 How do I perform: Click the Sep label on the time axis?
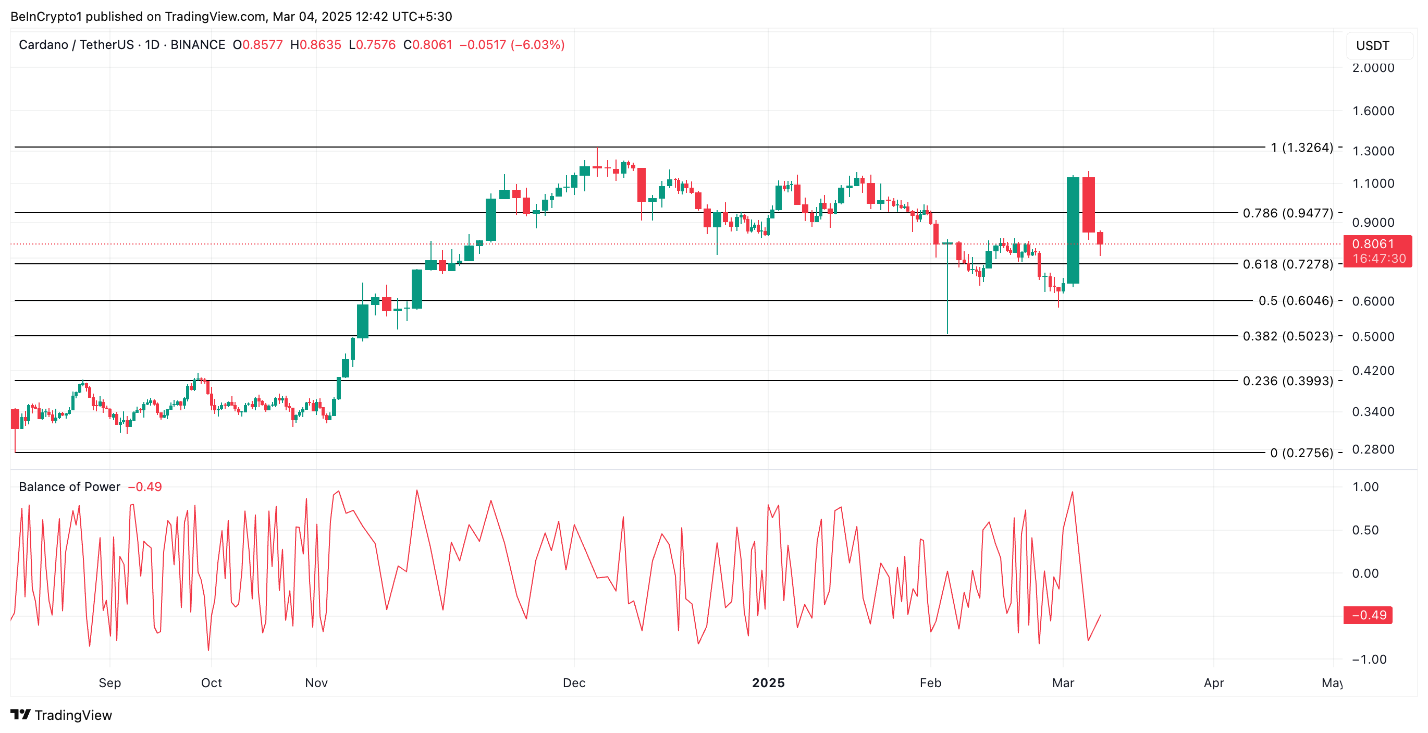point(110,683)
